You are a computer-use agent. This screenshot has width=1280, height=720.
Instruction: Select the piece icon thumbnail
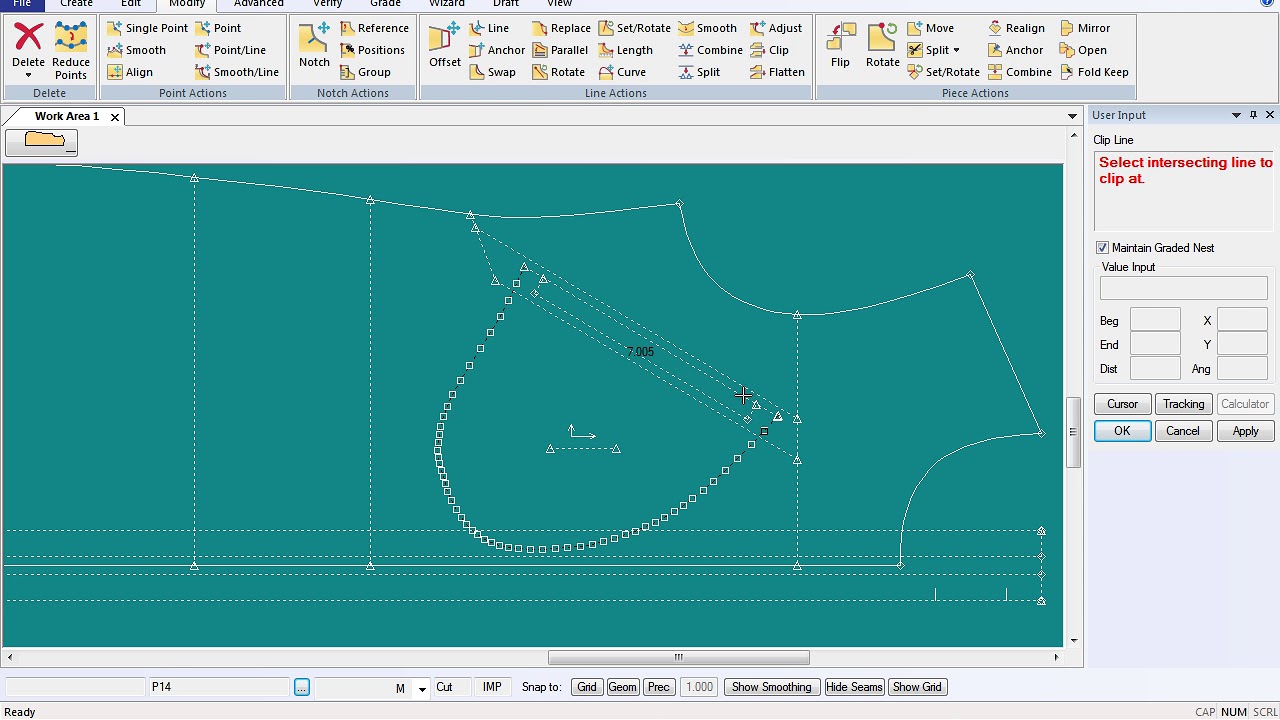pyautogui.click(x=41, y=143)
